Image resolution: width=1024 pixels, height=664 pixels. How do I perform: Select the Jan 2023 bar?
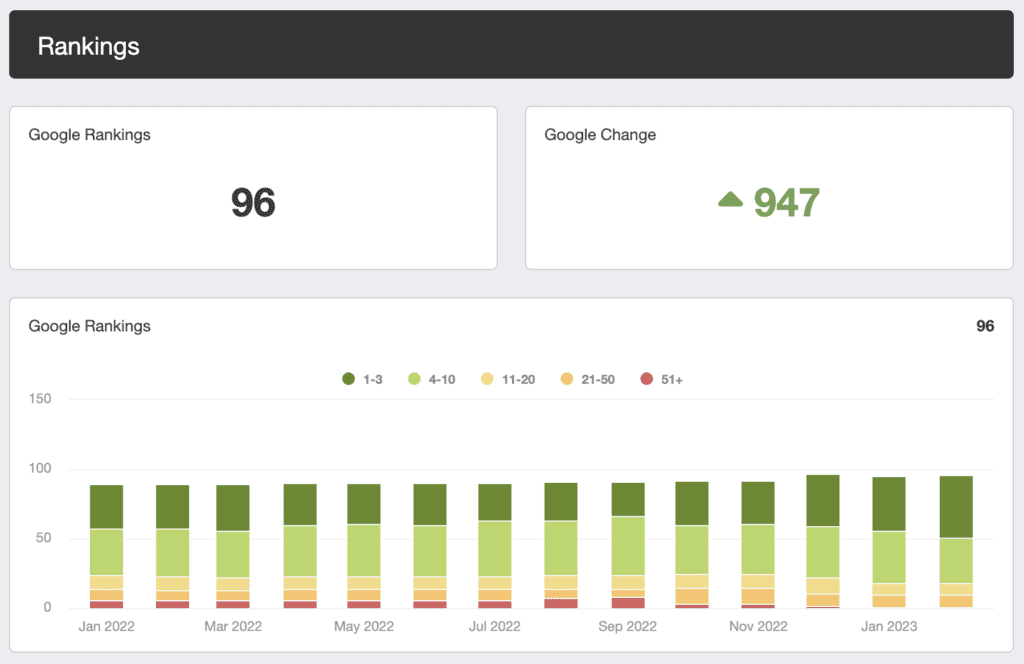(889, 543)
